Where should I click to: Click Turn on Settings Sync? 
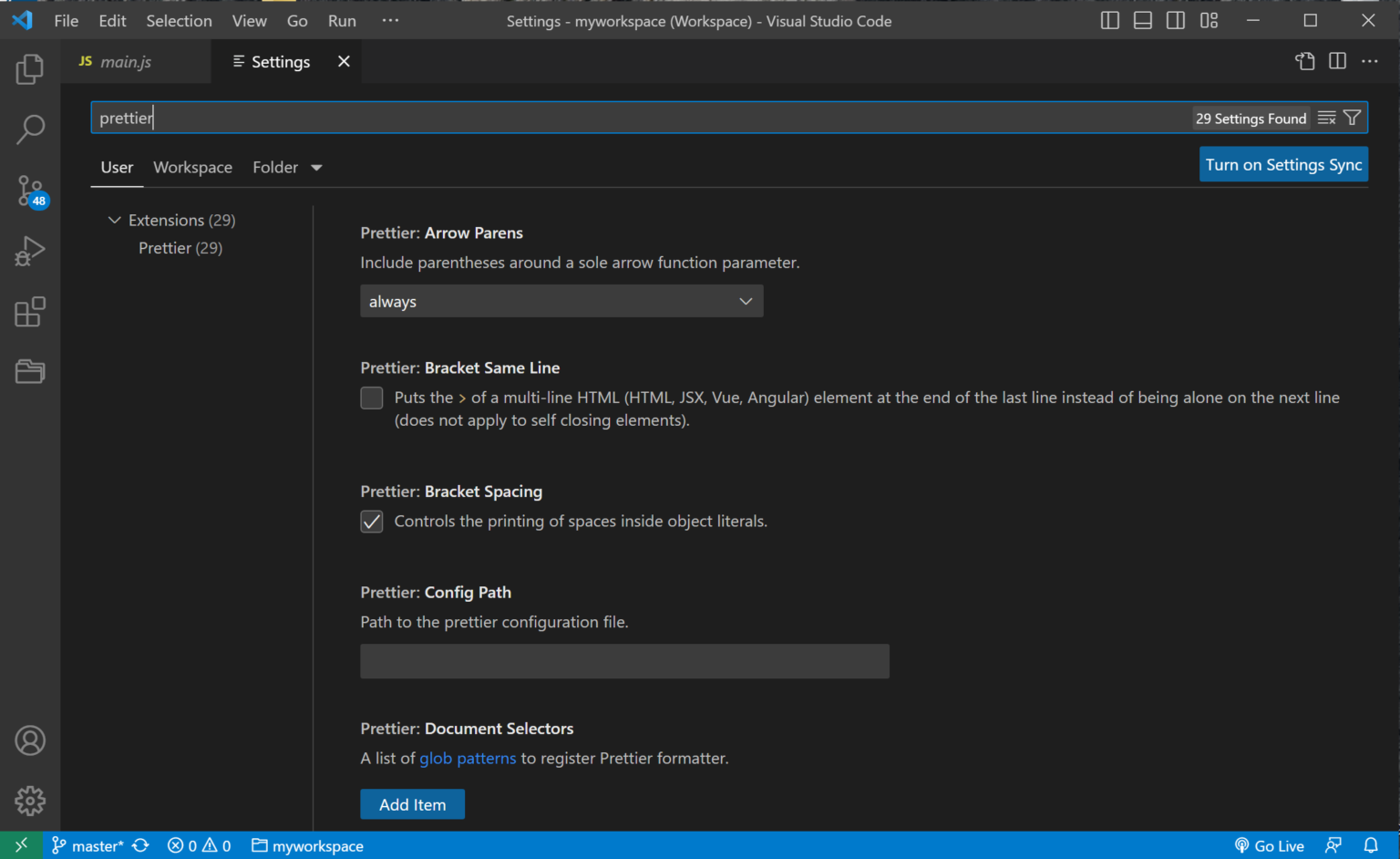(1283, 164)
